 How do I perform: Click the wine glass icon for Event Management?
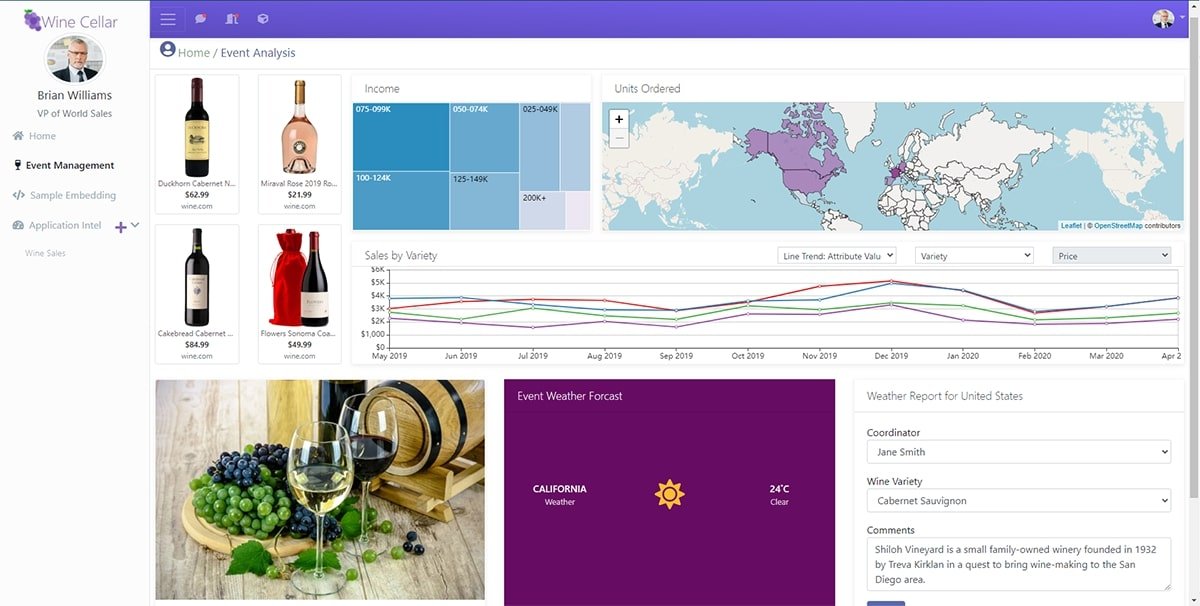17,166
